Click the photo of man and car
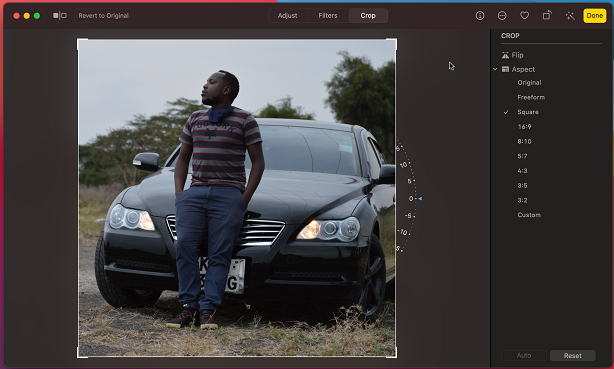Viewport: 614px width, 369px height. [x=237, y=198]
